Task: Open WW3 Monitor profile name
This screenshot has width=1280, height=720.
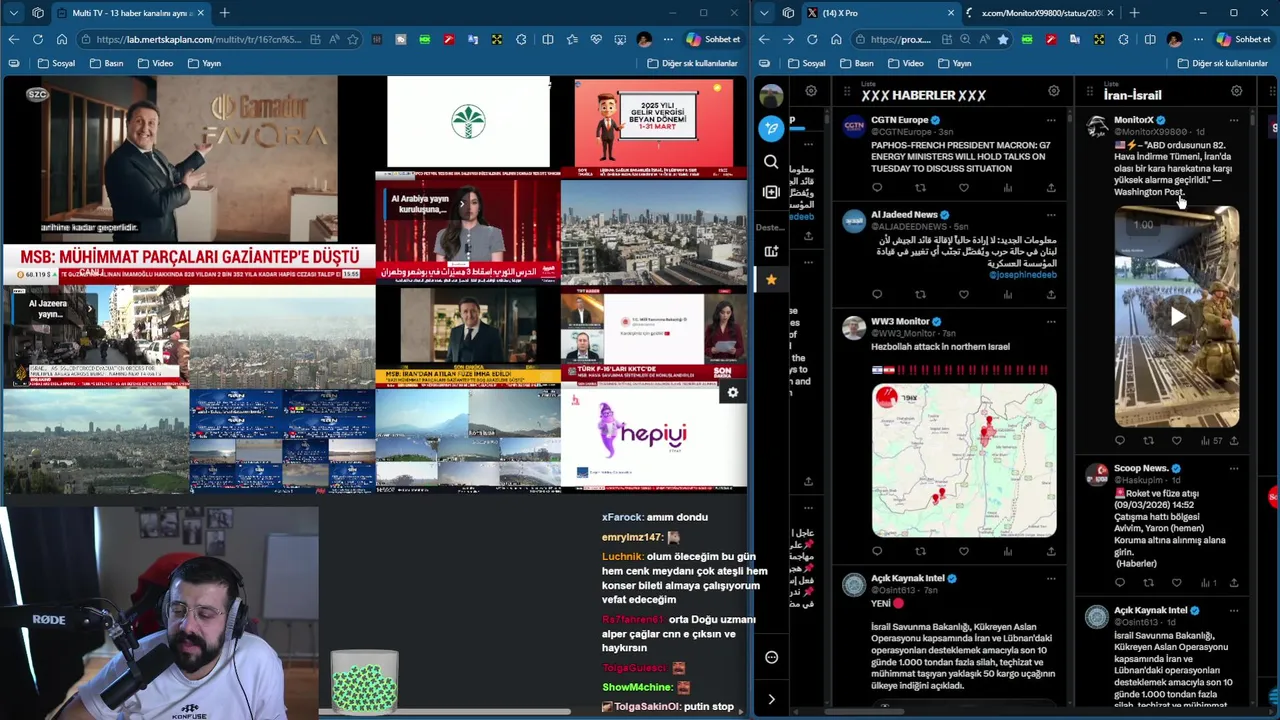Action: pyautogui.click(x=900, y=321)
